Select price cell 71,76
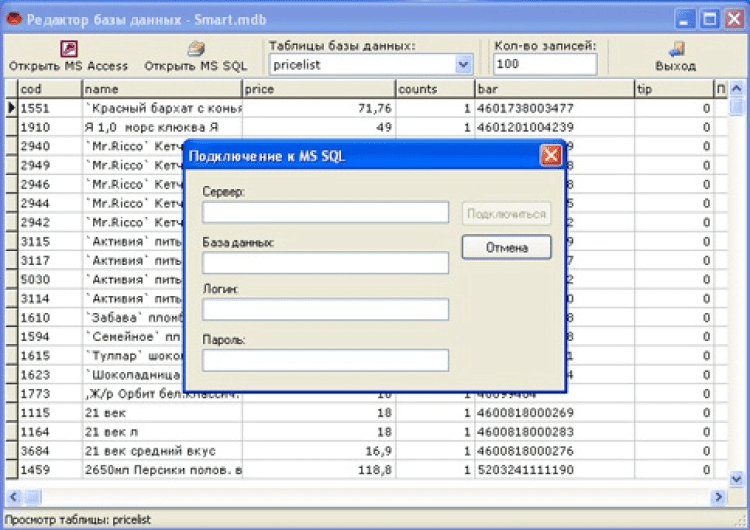 (x=319, y=108)
